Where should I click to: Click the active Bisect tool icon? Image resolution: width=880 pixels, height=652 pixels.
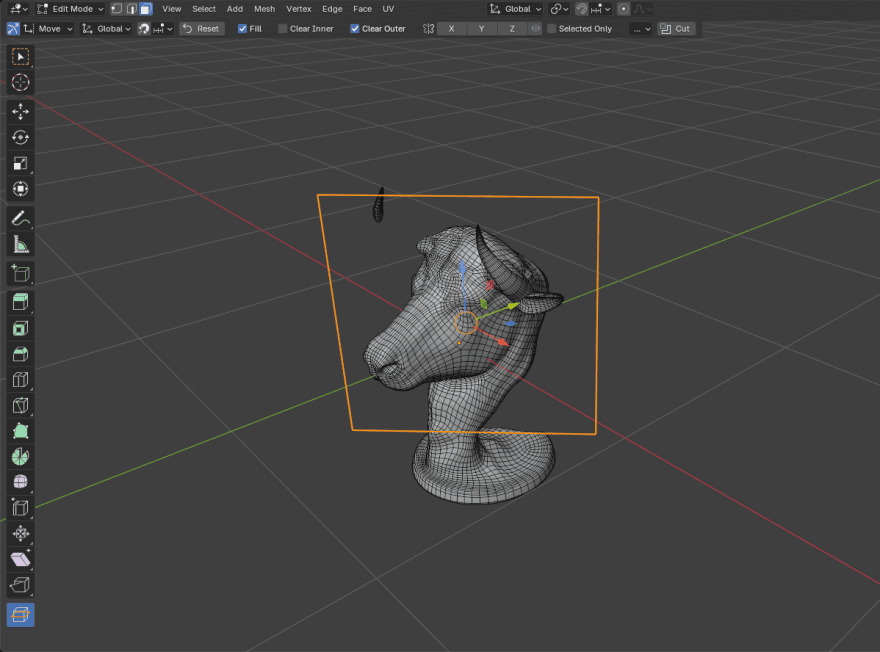tap(20, 615)
